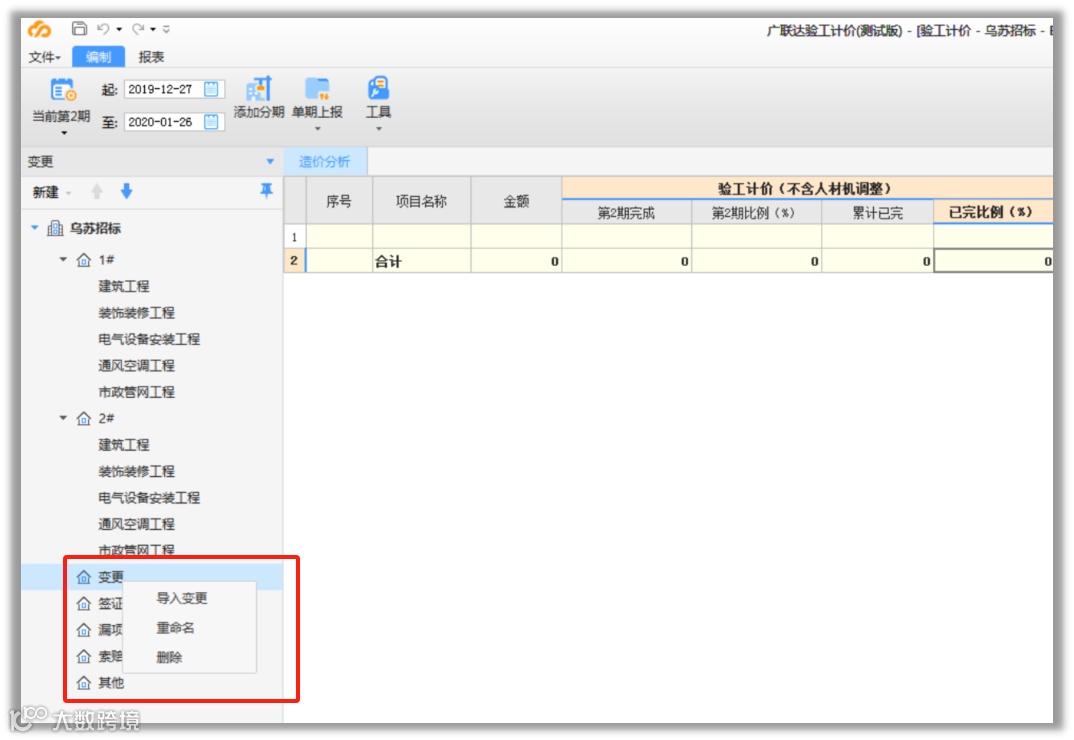The width and height of the screenshot is (1074, 740).
Task: Select 电气设备安装工程 under 2#
Action: [149, 498]
